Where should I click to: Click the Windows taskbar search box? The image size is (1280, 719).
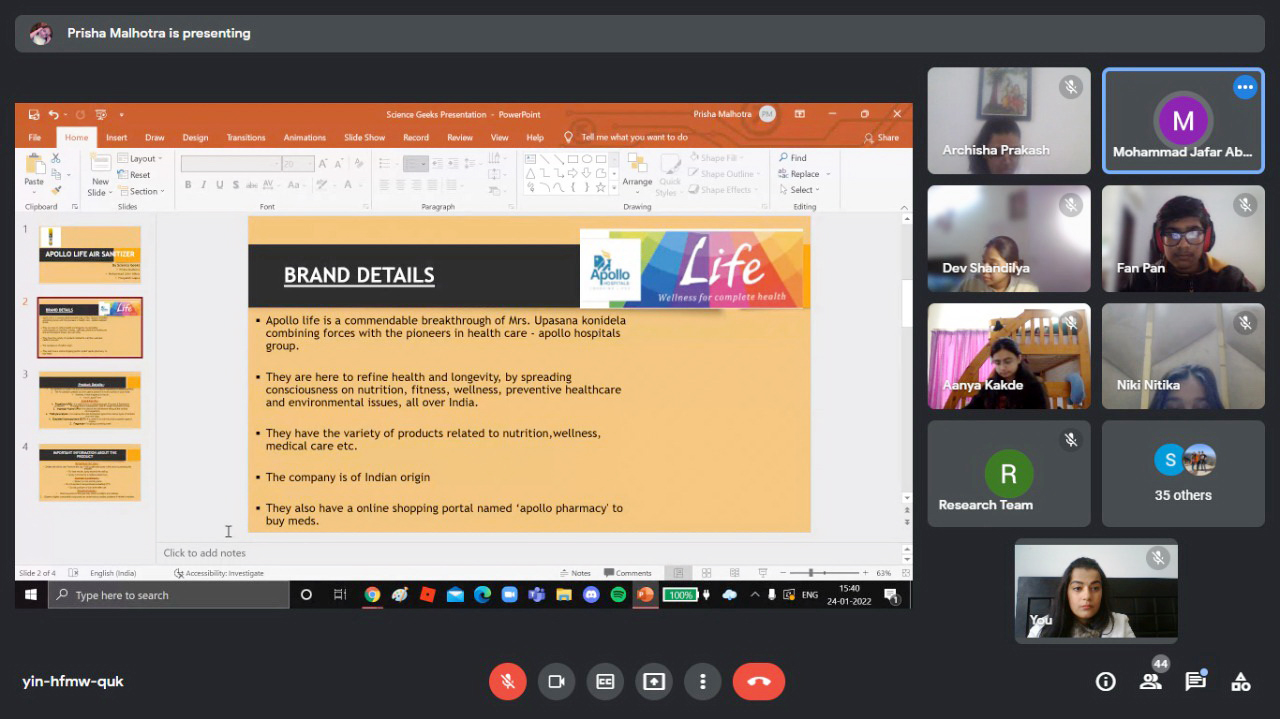pyautogui.click(x=170, y=595)
